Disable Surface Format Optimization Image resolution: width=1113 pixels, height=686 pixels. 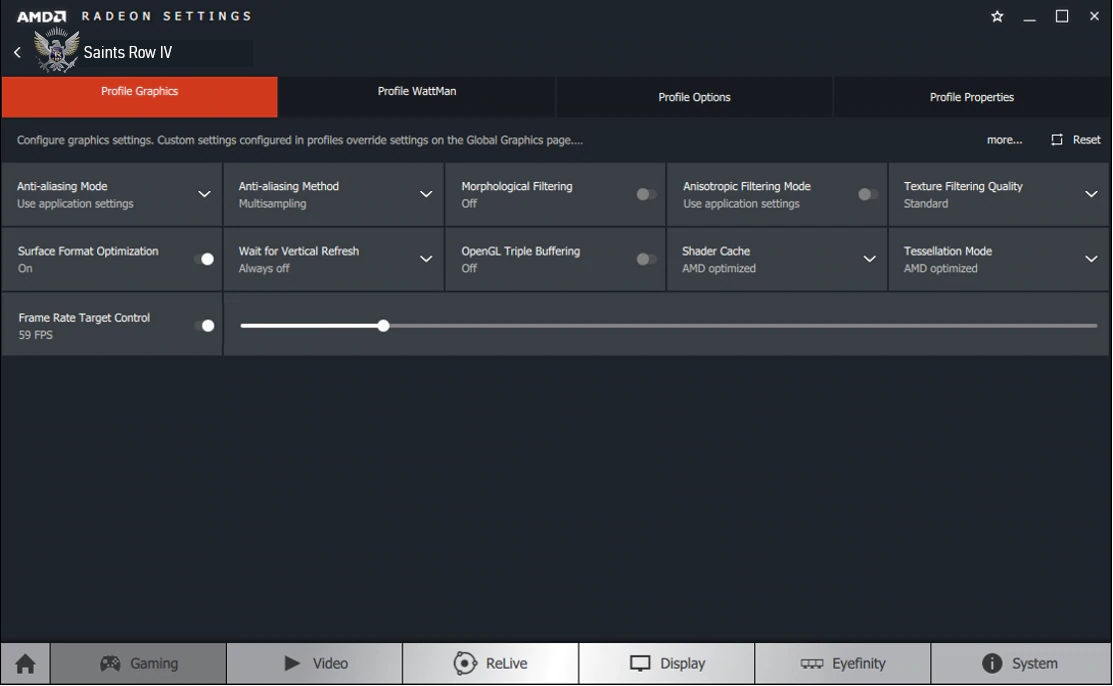[x=204, y=259]
